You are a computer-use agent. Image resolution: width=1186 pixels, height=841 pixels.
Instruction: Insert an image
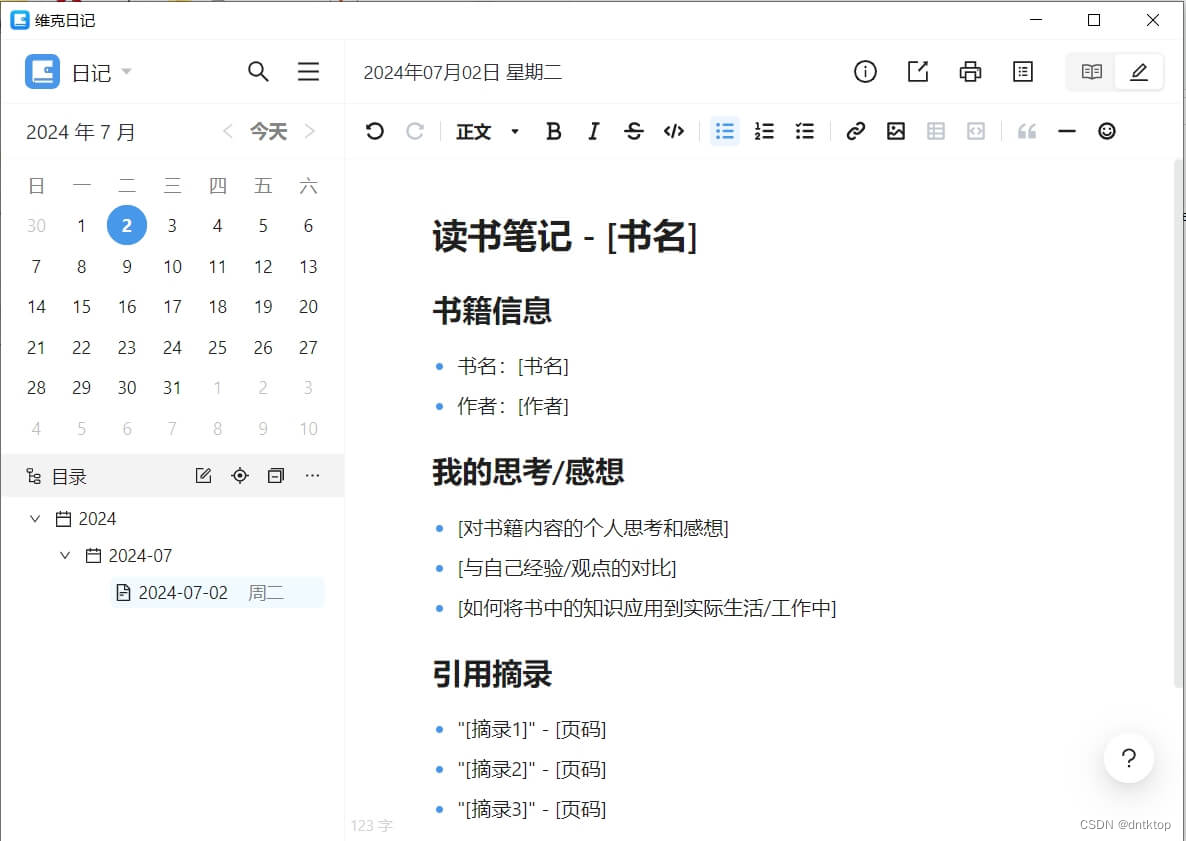[x=896, y=132]
